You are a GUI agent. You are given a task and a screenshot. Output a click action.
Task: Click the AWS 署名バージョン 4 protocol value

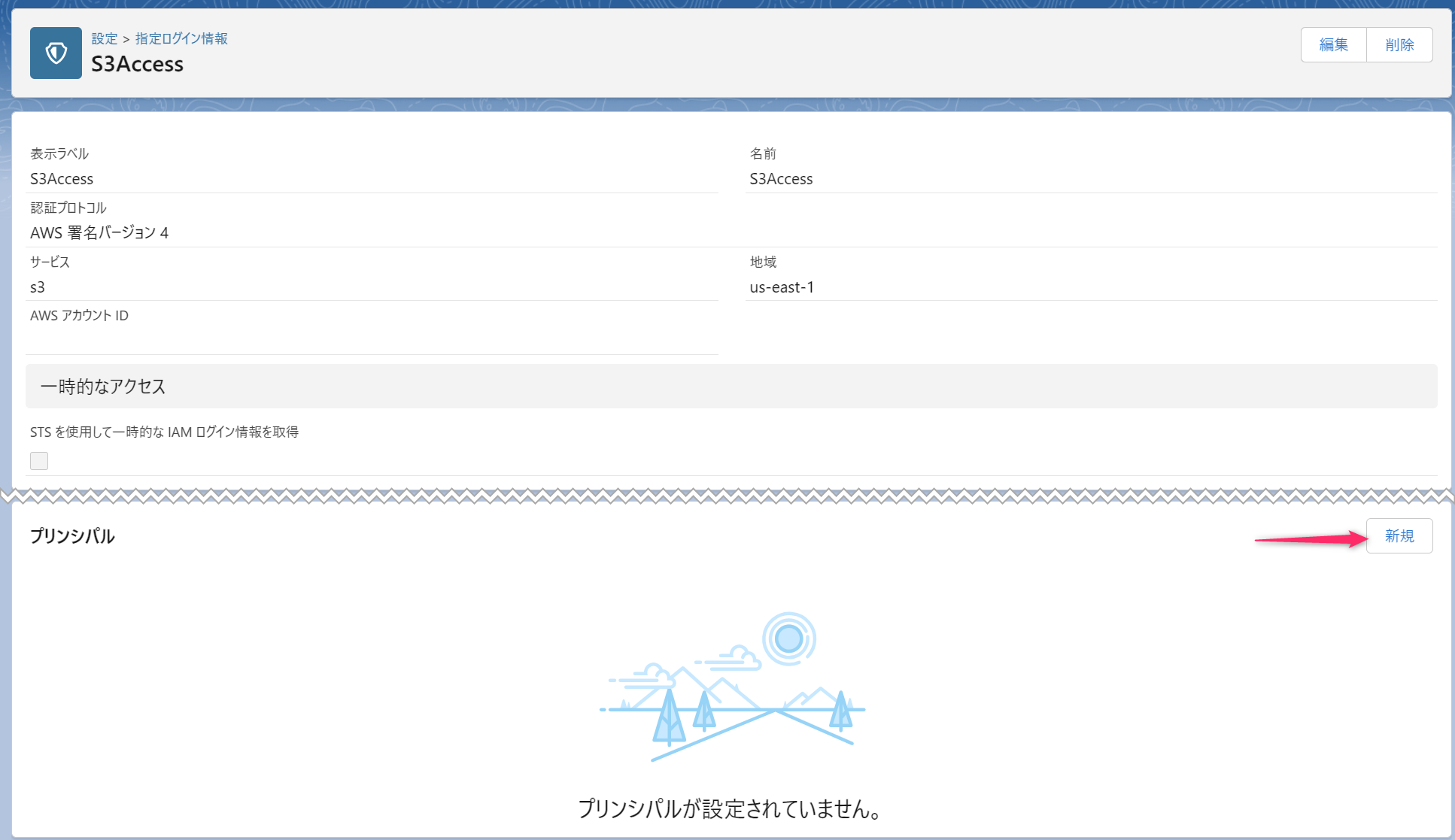click(x=99, y=233)
